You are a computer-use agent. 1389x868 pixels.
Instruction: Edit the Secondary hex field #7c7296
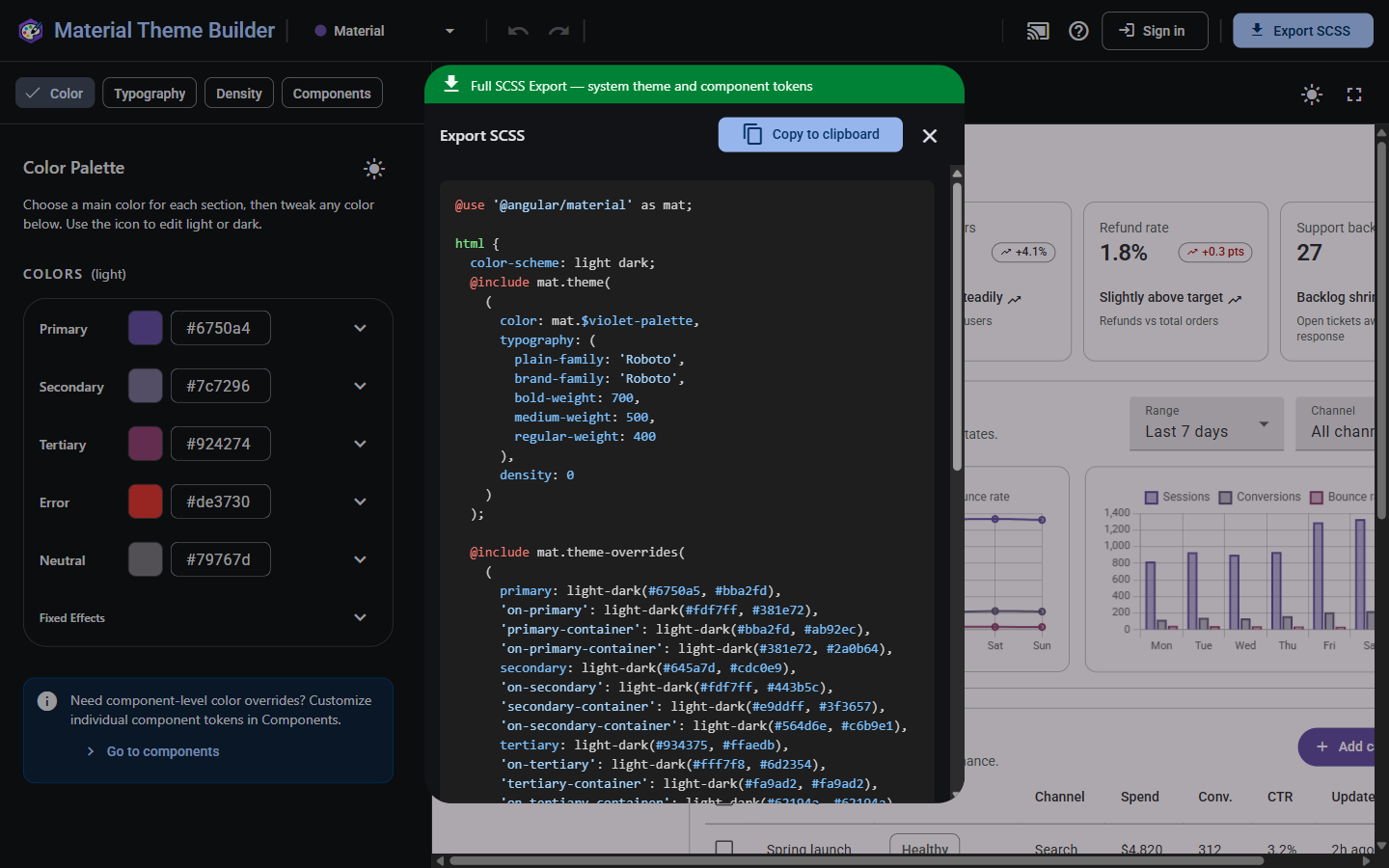coord(221,386)
